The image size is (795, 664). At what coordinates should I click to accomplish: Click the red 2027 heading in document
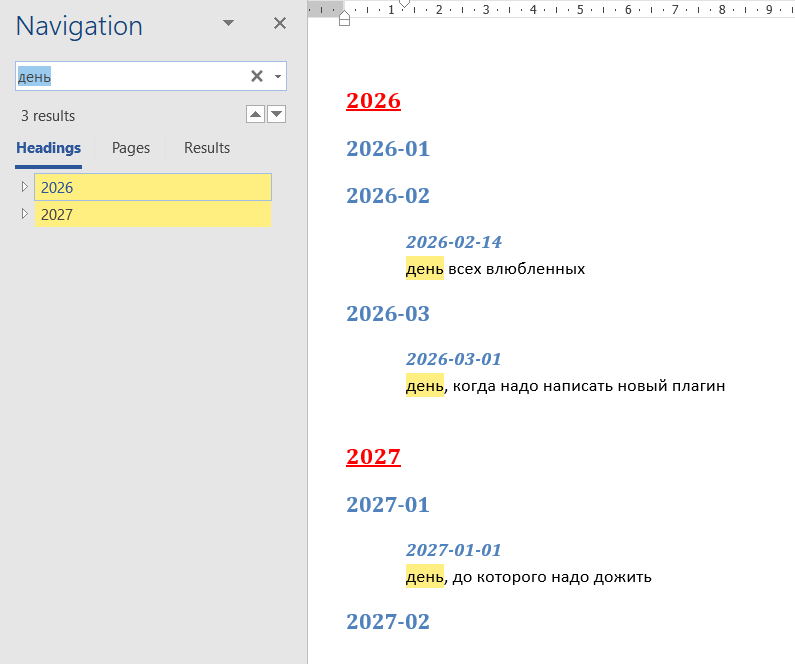373,457
